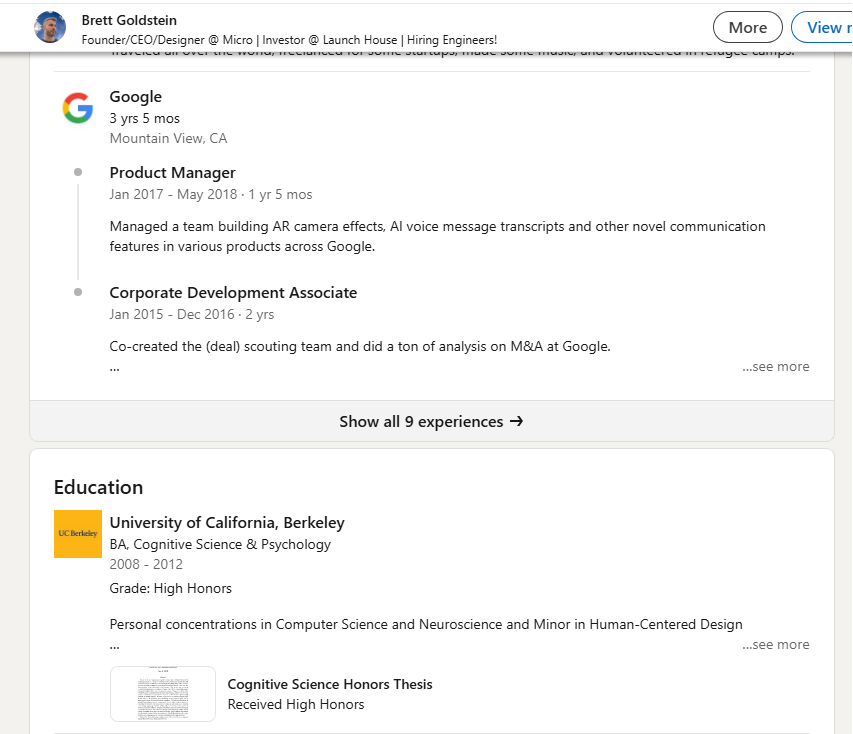Select the Education section heading
853x734 pixels.
(98, 487)
